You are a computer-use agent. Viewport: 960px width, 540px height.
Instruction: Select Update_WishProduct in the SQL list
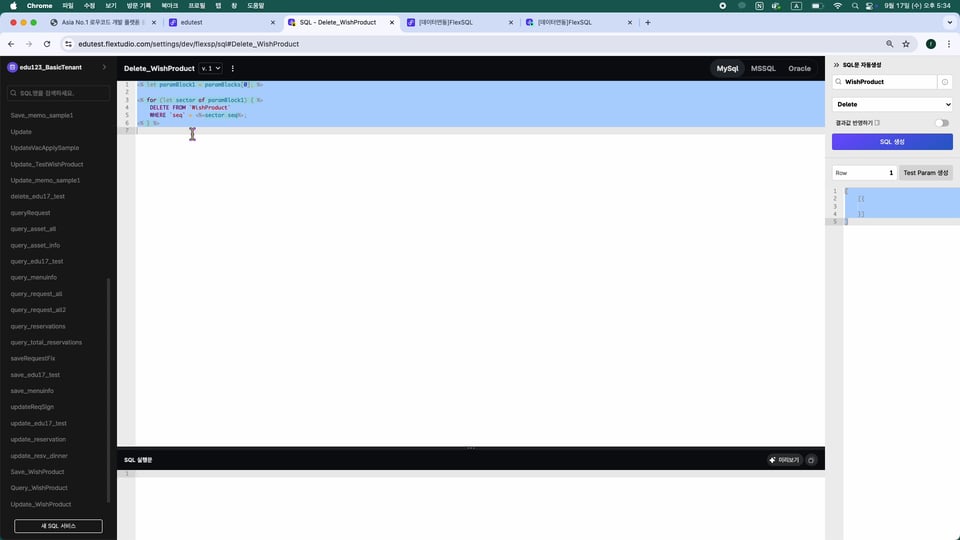pos(40,504)
